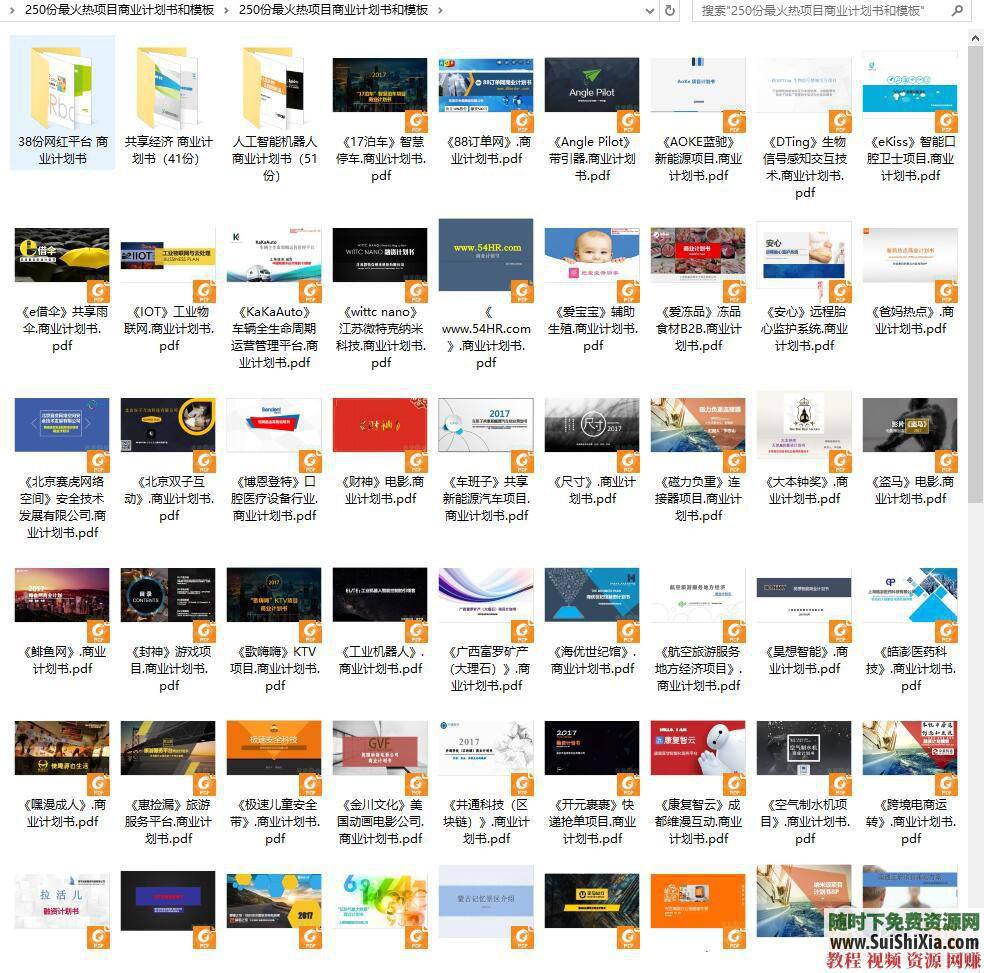Select the 《wittc nano》 PDF file
Image resolution: width=984 pixels, height=973 pixels.
[x=380, y=298]
